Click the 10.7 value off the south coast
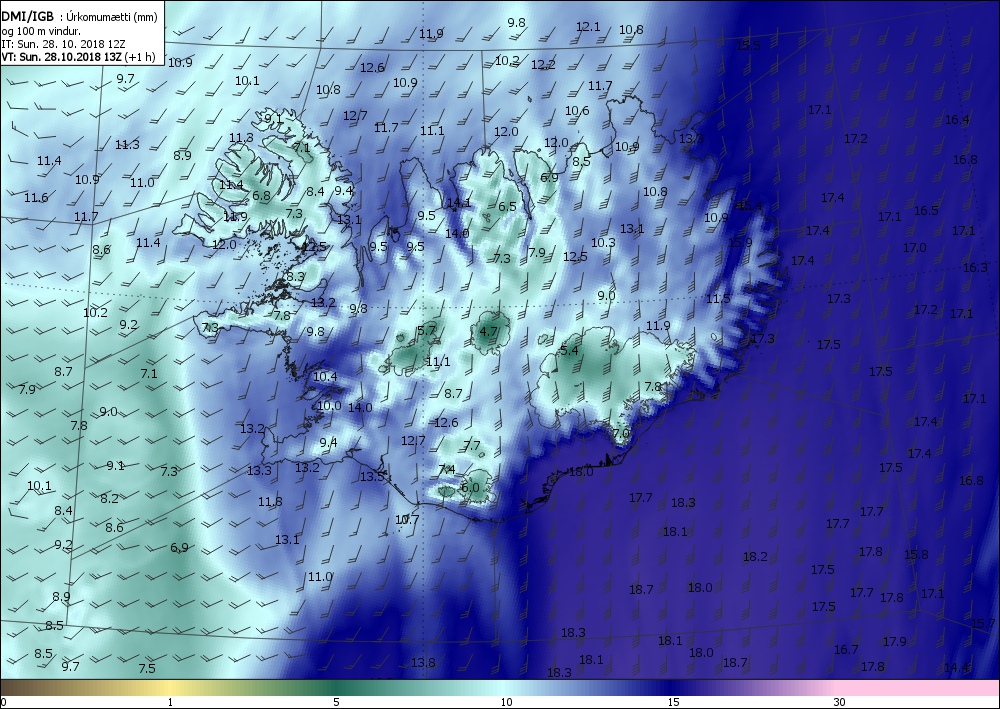Screen dimensions: 1000x709 (x=407, y=519)
